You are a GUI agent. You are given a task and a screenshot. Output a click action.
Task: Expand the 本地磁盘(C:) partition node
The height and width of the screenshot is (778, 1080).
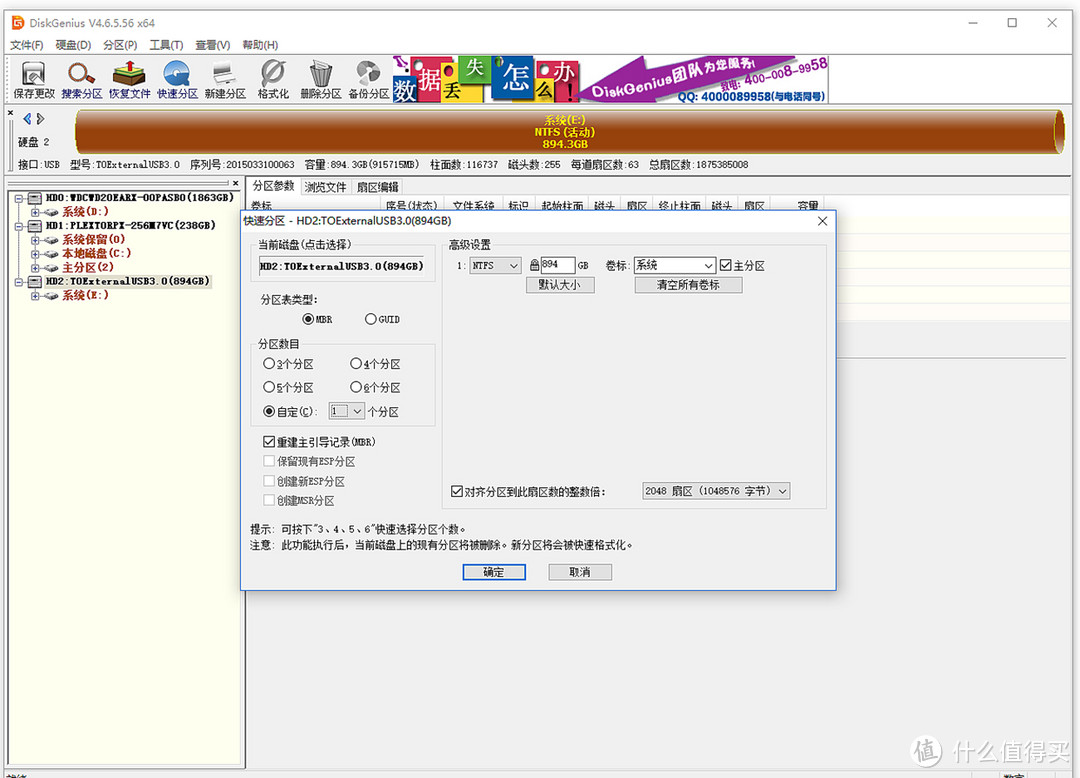click(35, 254)
